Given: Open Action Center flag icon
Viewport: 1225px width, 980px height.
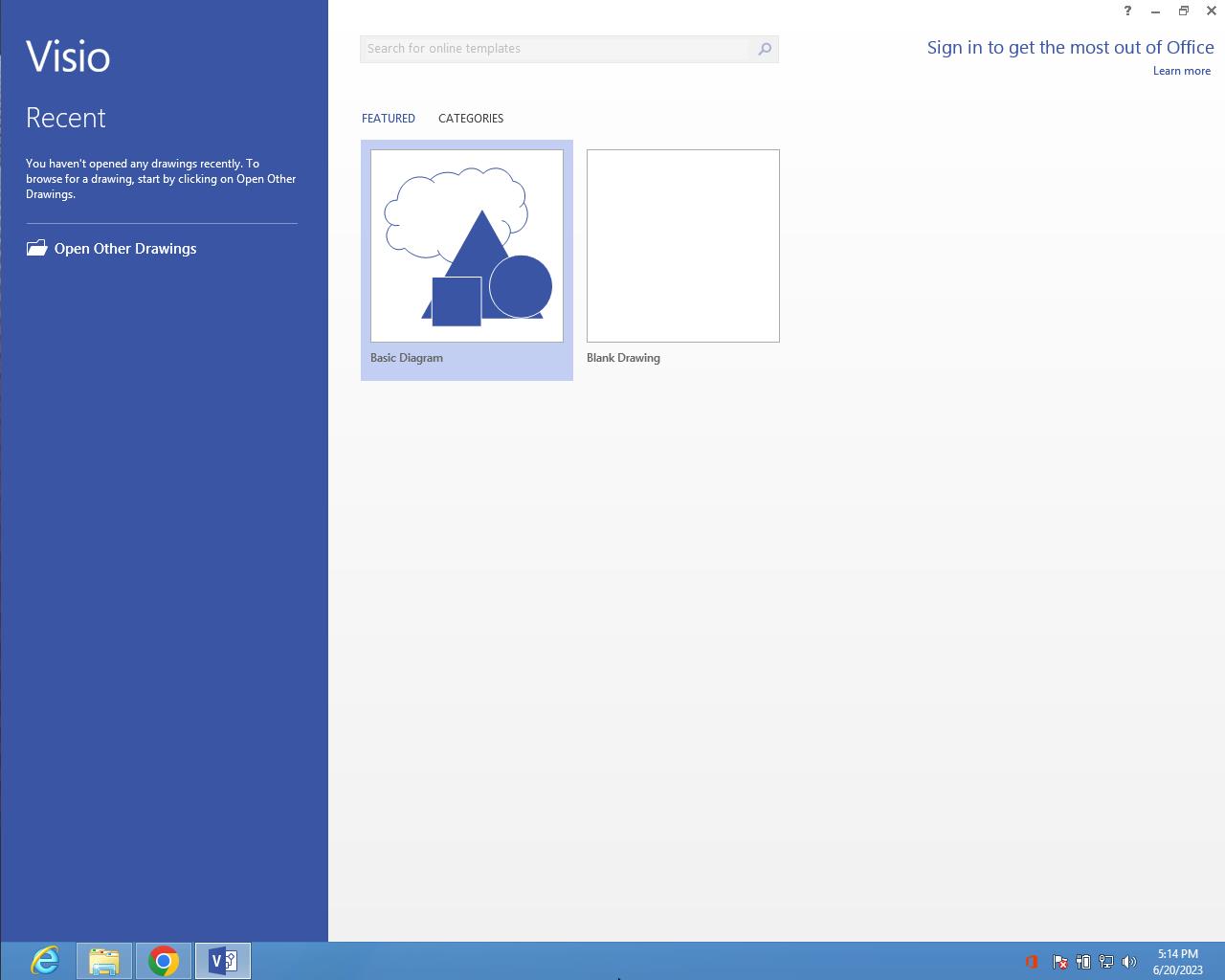Looking at the screenshot, I should (1059, 962).
